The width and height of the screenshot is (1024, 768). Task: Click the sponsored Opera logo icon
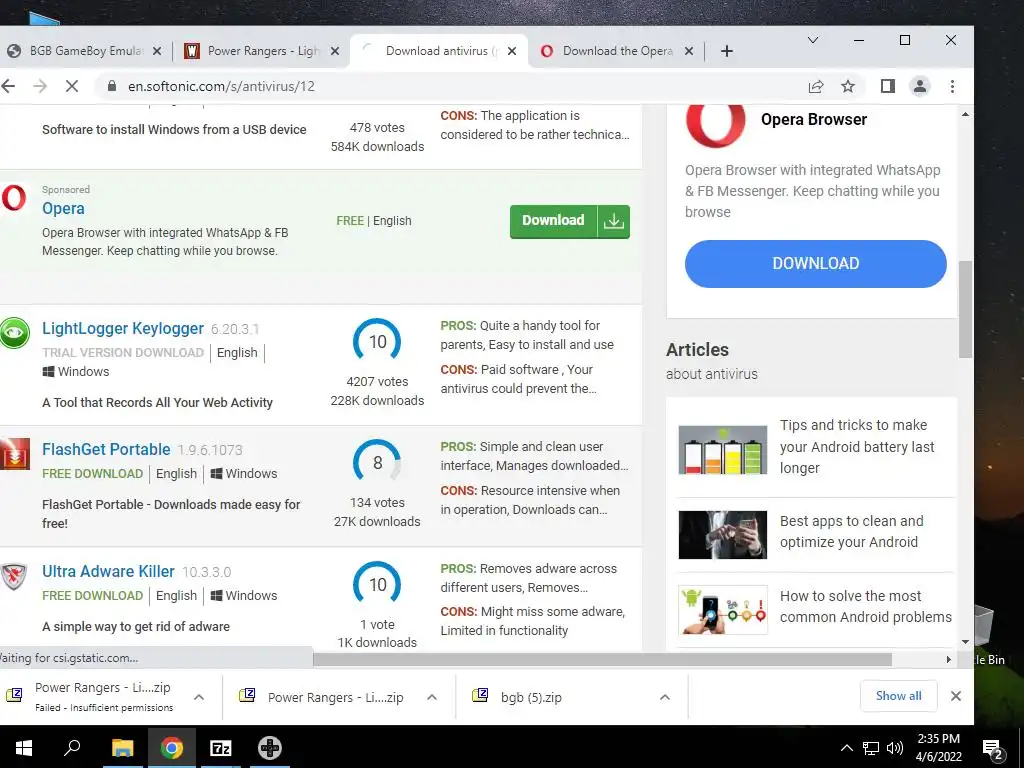[13, 198]
